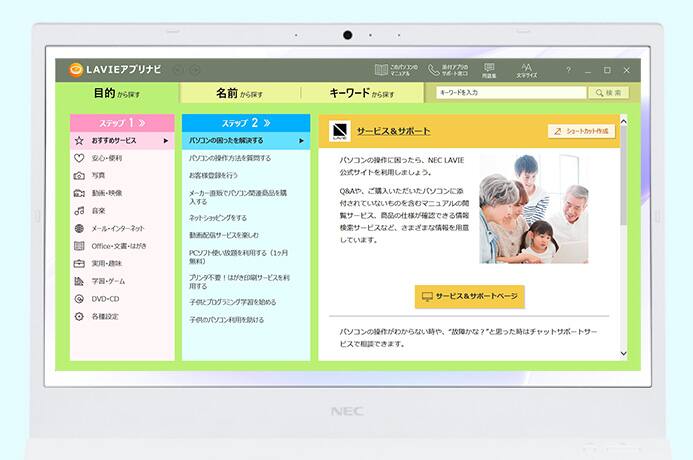Switch to 目的から探す tab
The image size is (693, 460).
click(117, 93)
